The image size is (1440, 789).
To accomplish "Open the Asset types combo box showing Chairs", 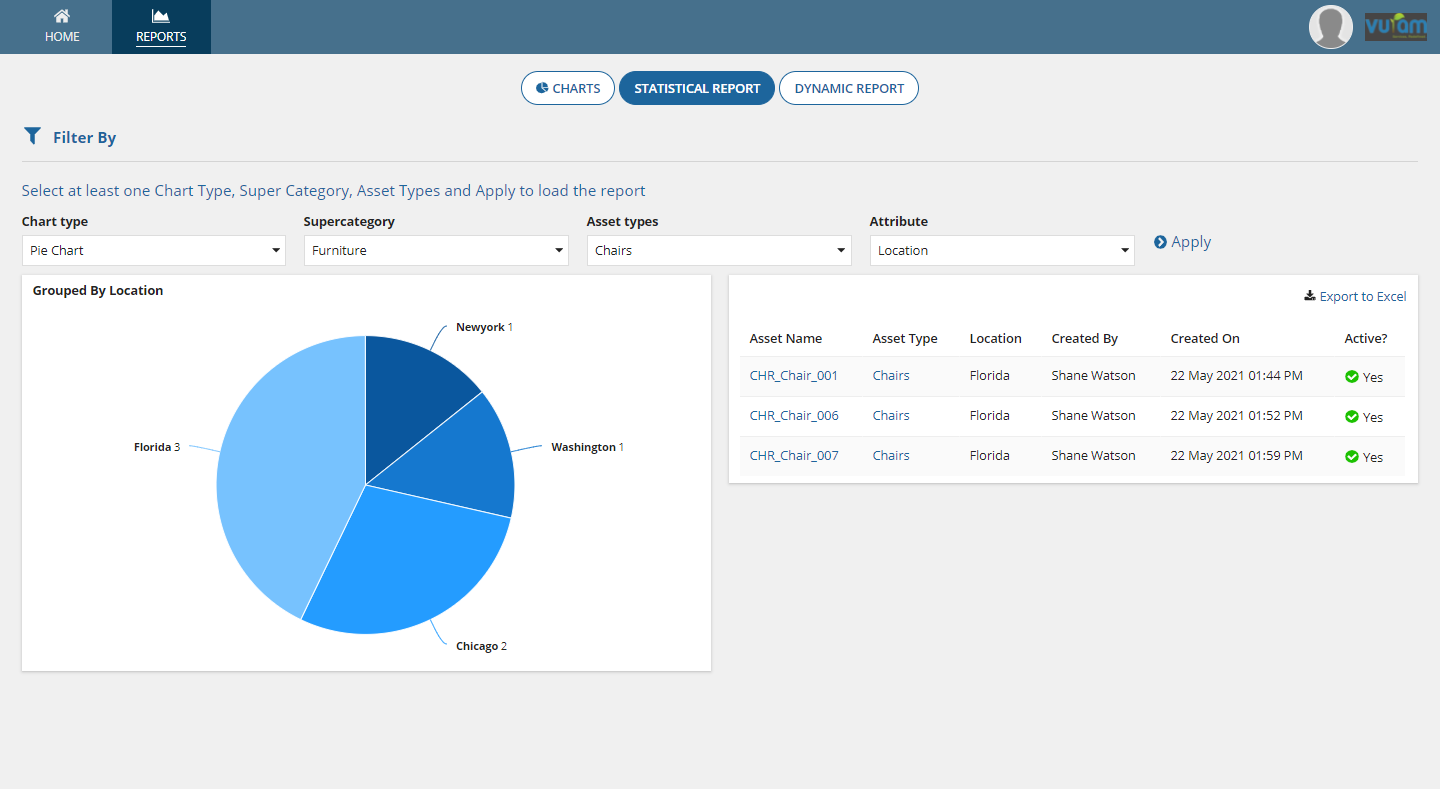I will click(x=718, y=250).
